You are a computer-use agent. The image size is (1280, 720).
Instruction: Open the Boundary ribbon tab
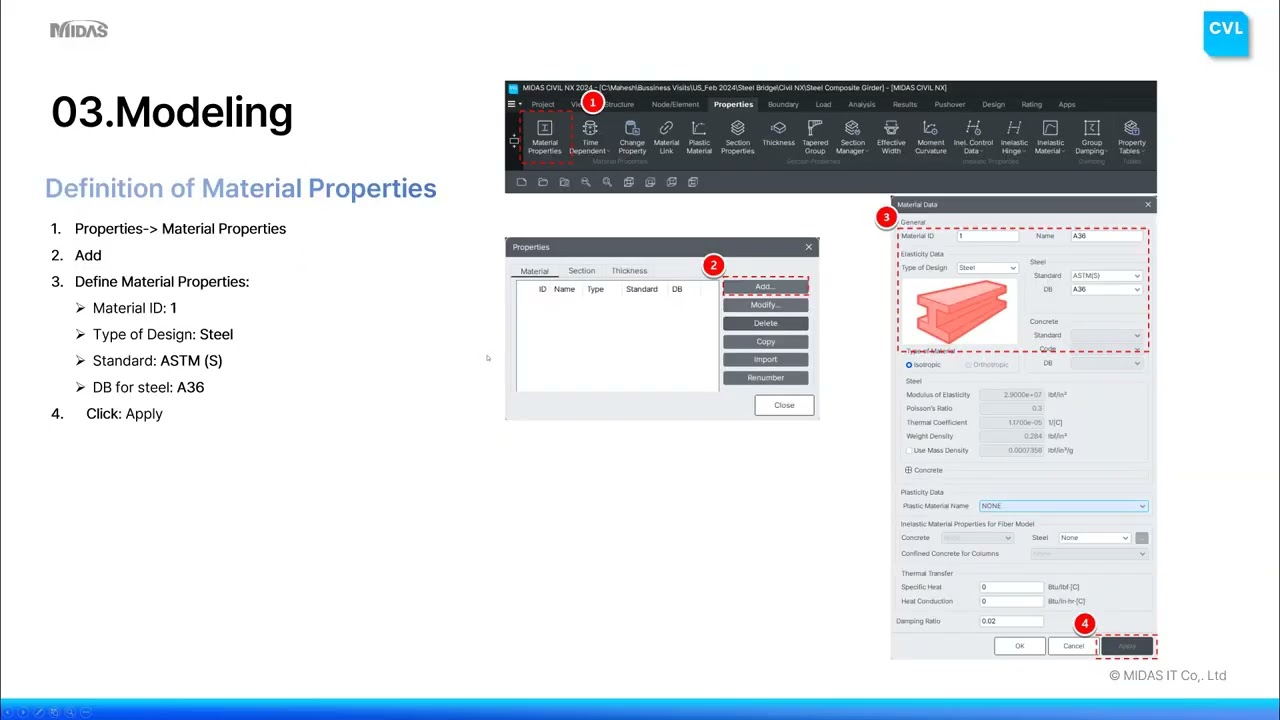click(783, 104)
